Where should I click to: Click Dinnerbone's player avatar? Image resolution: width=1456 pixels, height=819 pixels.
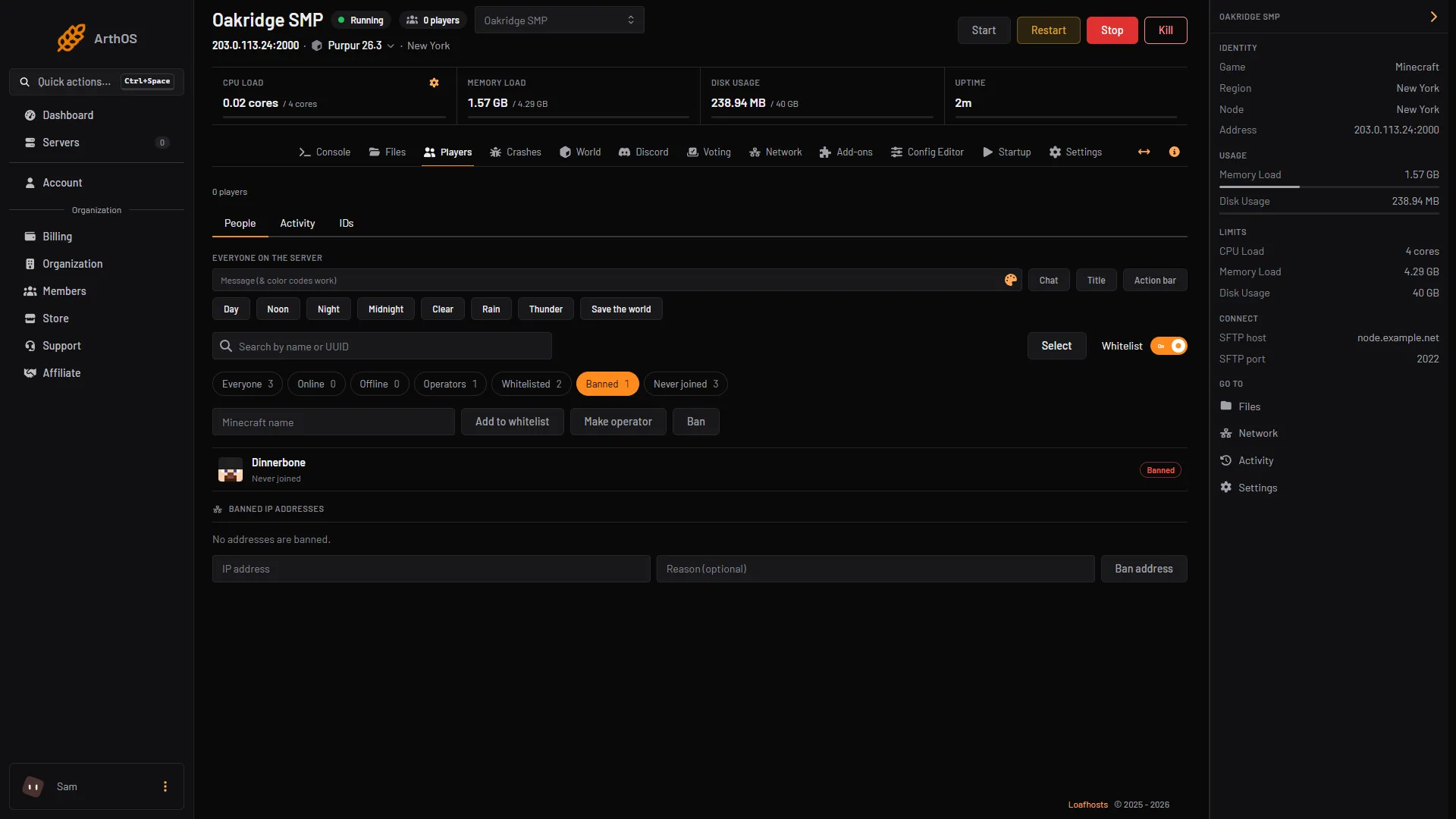tap(231, 469)
